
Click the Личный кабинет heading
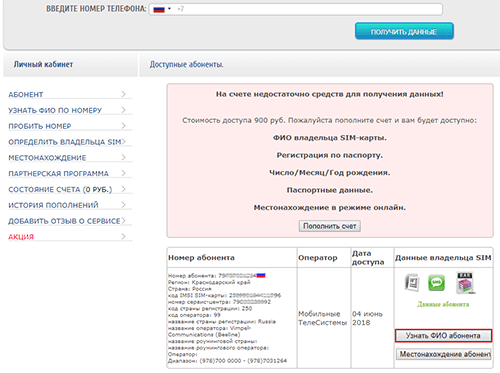[43, 64]
